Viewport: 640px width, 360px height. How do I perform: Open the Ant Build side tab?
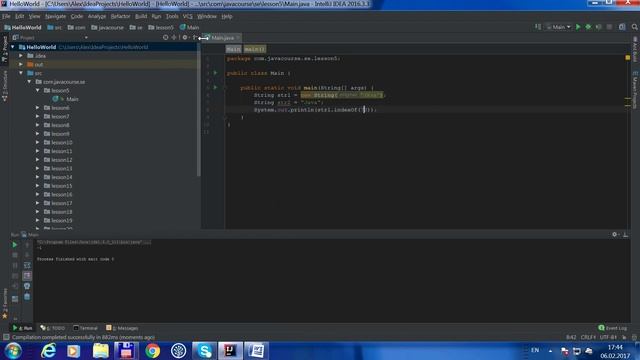tap(636, 49)
